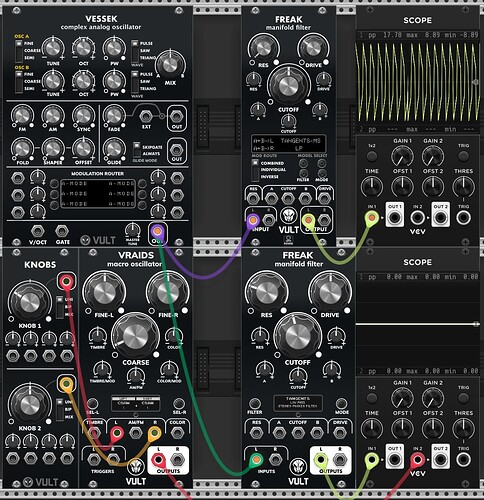Click the GATE jack on VESSEK
Image resolution: width=484 pixels, height=500 pixels.
(x=62, y=231)
